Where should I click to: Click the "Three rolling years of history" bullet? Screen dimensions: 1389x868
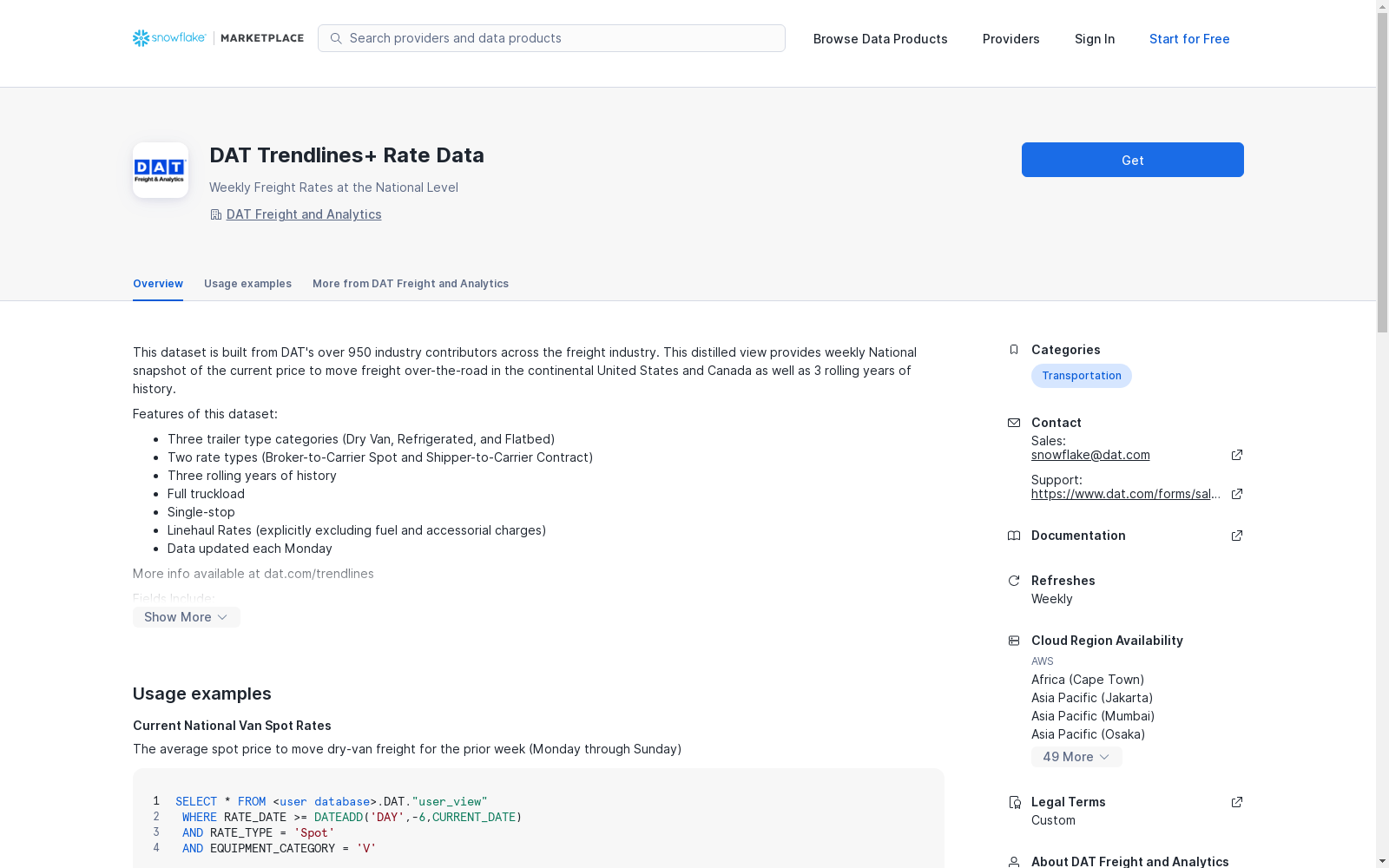[252, 476]
